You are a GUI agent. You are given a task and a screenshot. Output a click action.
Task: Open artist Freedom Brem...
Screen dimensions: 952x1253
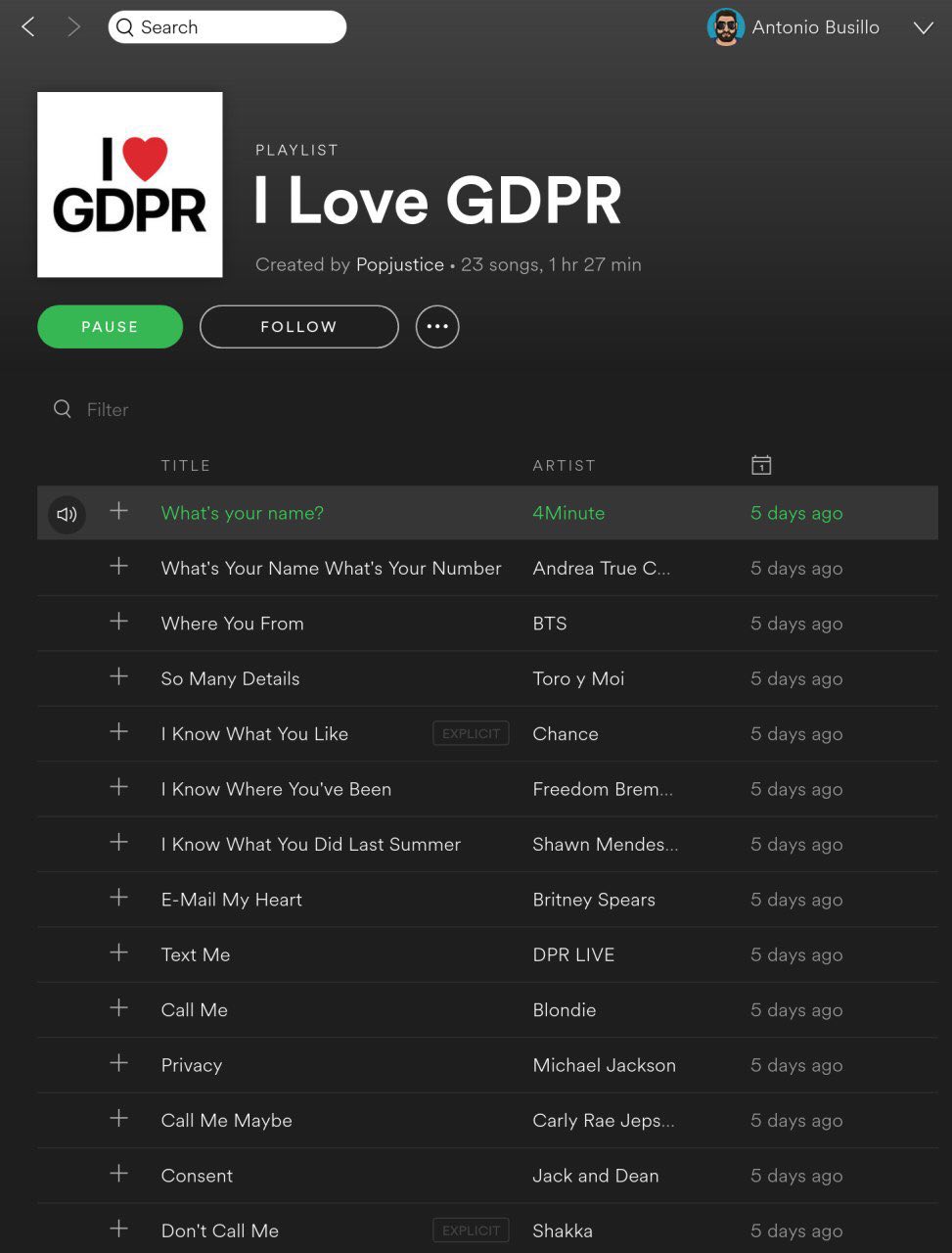coord(603,789)
